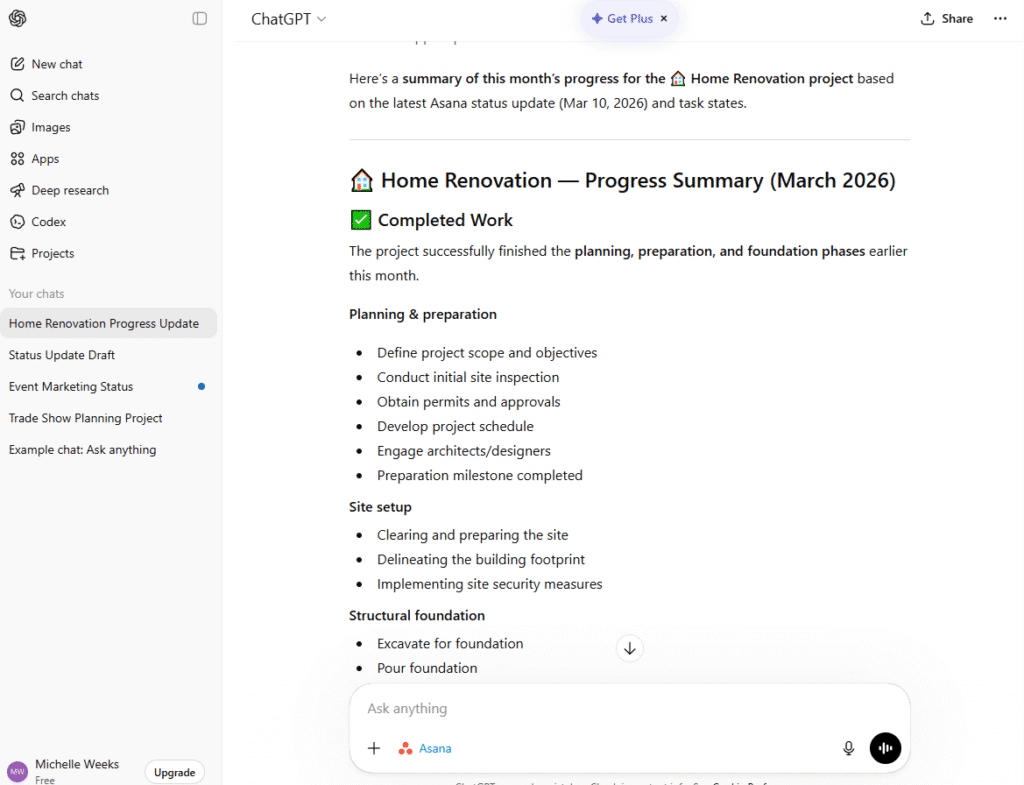Image resolution: width=1024 pixels, height=785 pixels.
Task: Select Deep research
Action: [x=69, y=191]
